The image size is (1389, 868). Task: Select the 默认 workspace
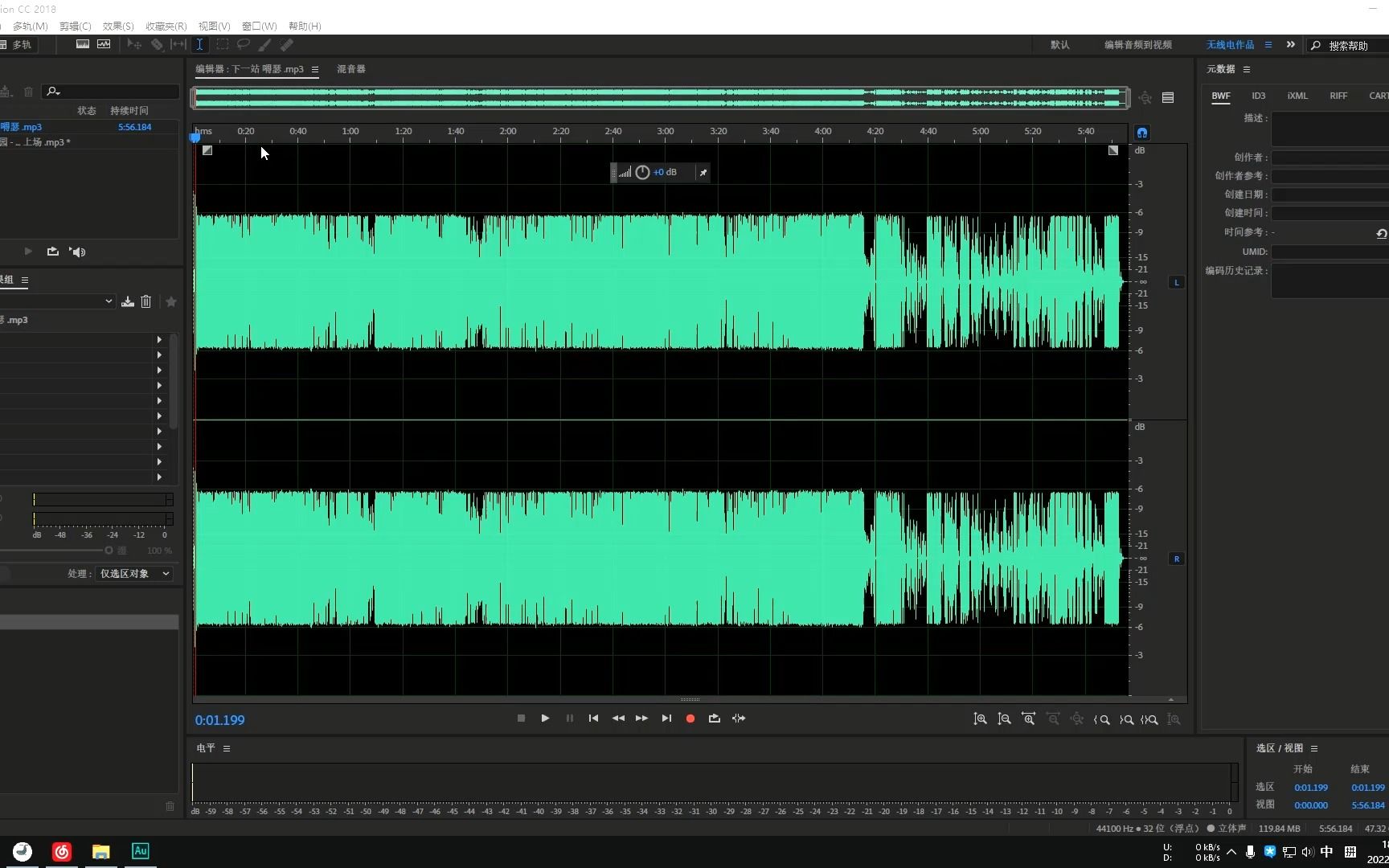(1060, 45)
